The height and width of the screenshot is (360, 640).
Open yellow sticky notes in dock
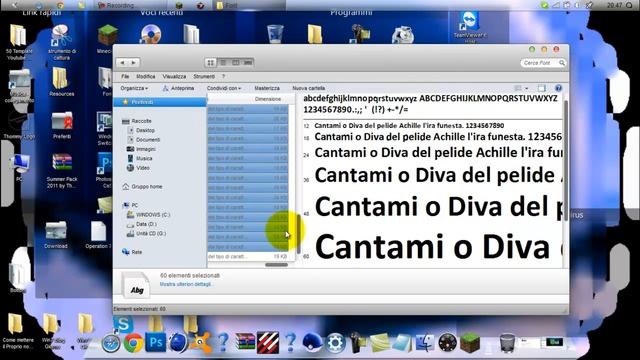pos(380,342)
